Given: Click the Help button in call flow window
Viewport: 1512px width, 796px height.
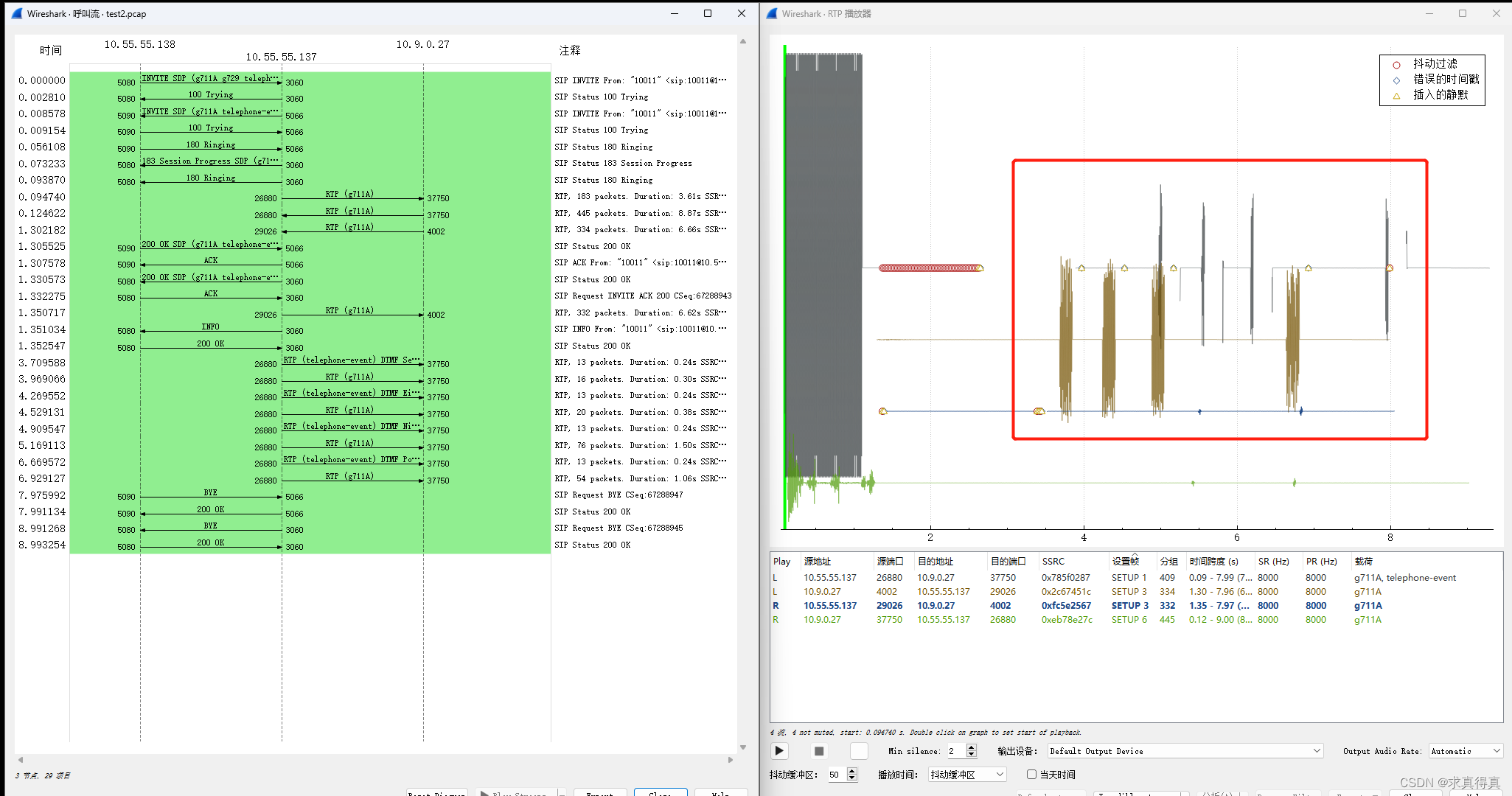Looking at the screenshot, I should coord(721,794).
